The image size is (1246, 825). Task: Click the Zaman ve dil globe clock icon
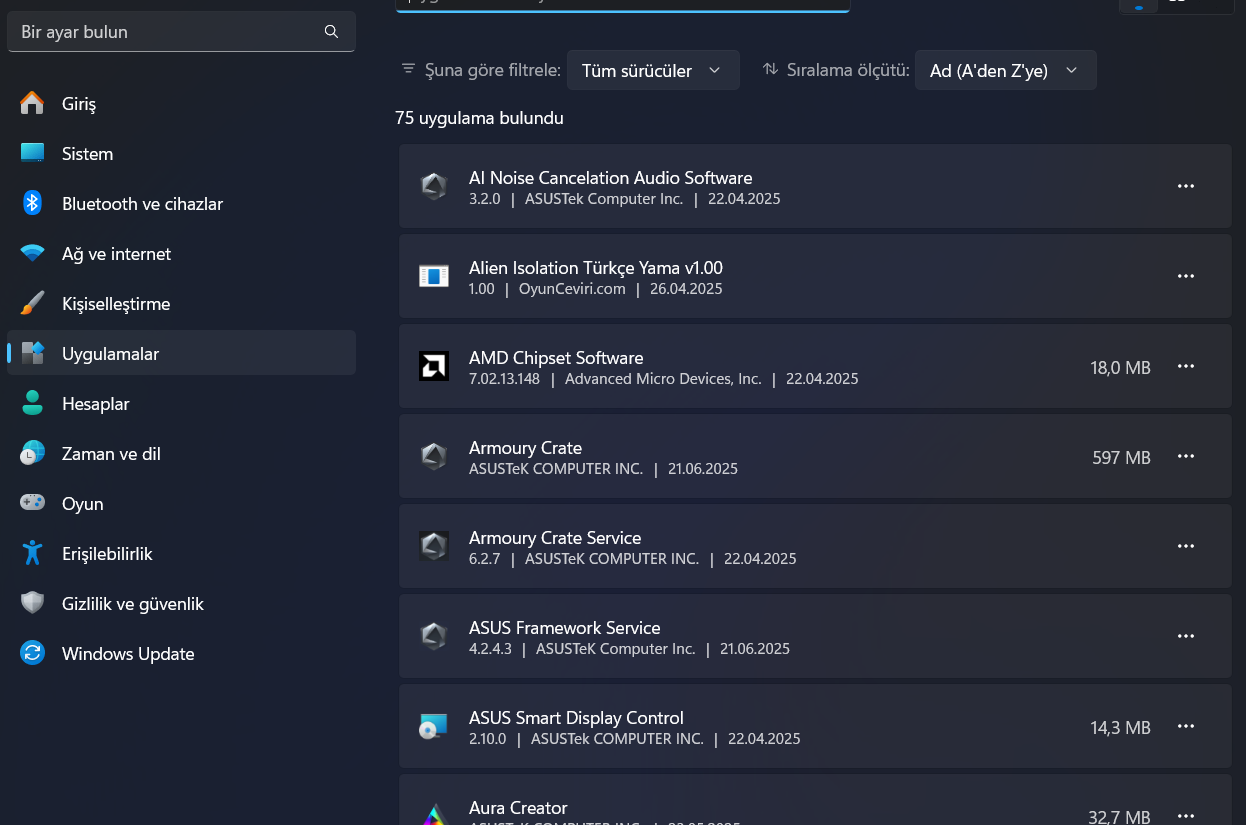32,453
